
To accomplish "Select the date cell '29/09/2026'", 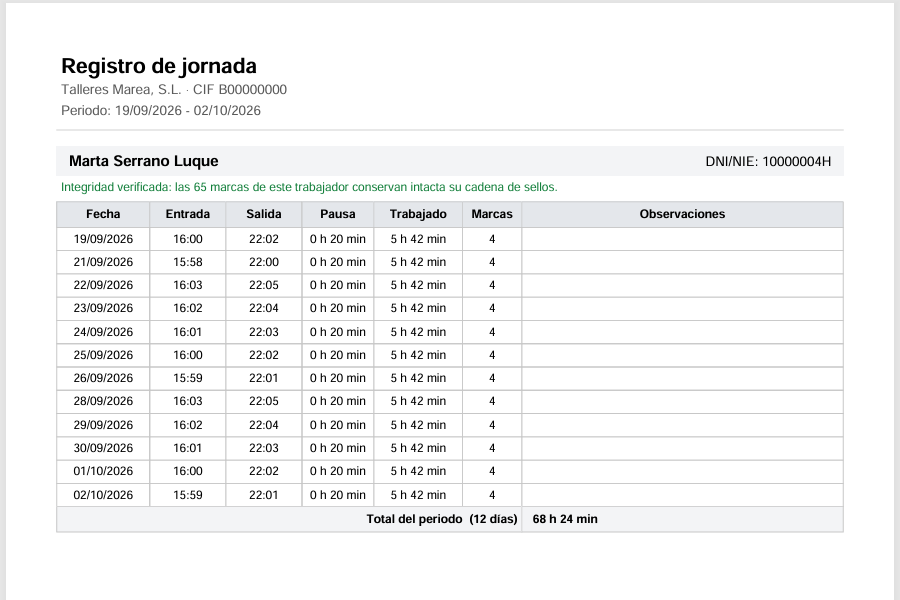I will point(103,425).
